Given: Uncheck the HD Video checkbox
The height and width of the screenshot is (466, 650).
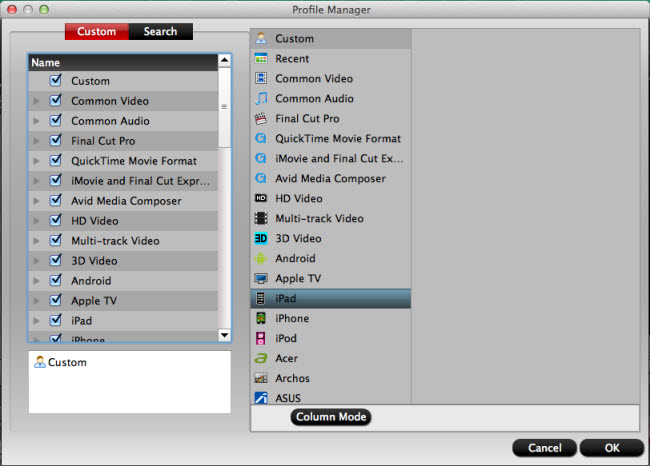Looking at the screenshot, I should pos(56,220).
